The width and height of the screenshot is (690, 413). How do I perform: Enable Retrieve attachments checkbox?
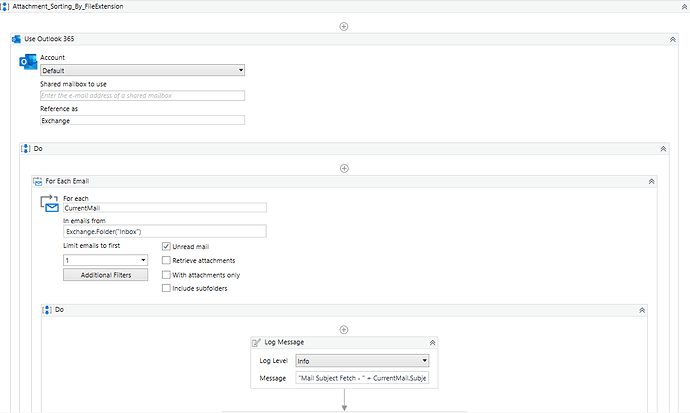[x=166, y=260]
